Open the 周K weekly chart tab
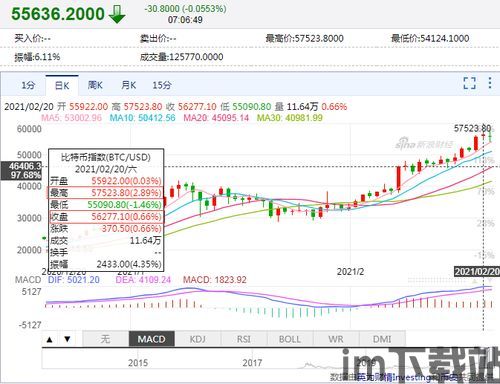500x384 pixels. coord(95,85)
